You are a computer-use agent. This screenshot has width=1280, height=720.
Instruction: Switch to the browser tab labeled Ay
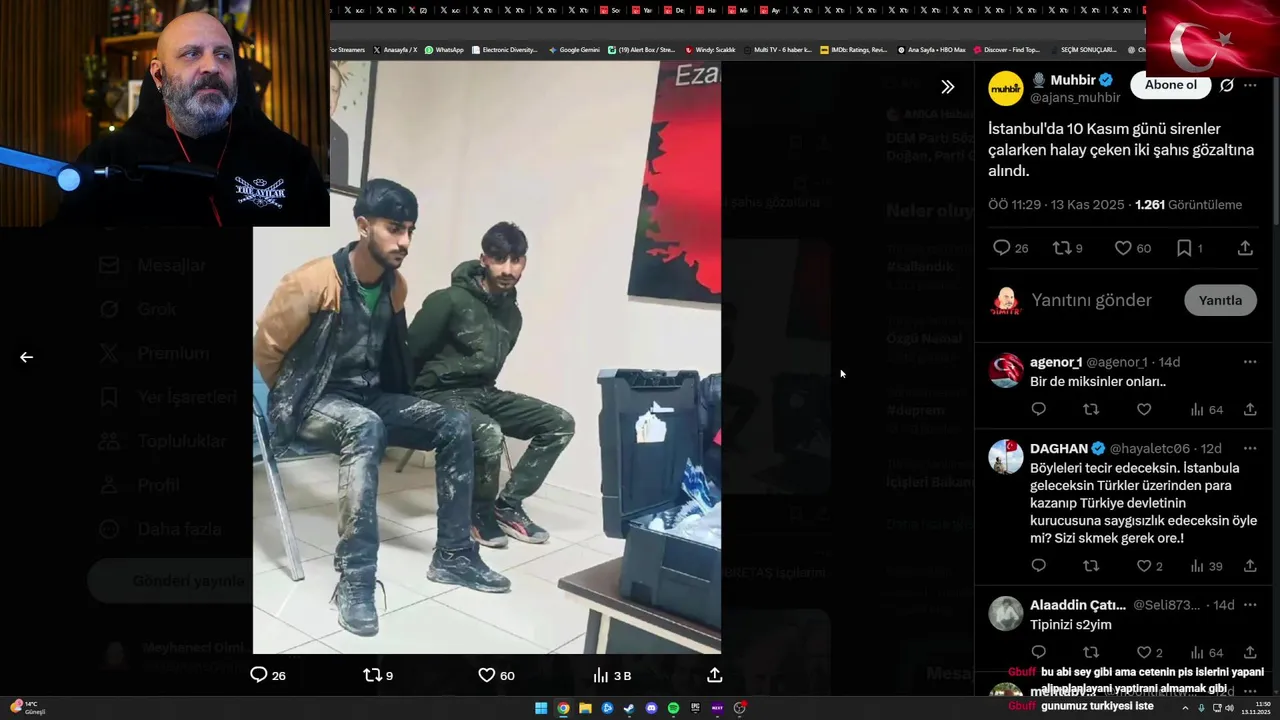pos(770,10)
